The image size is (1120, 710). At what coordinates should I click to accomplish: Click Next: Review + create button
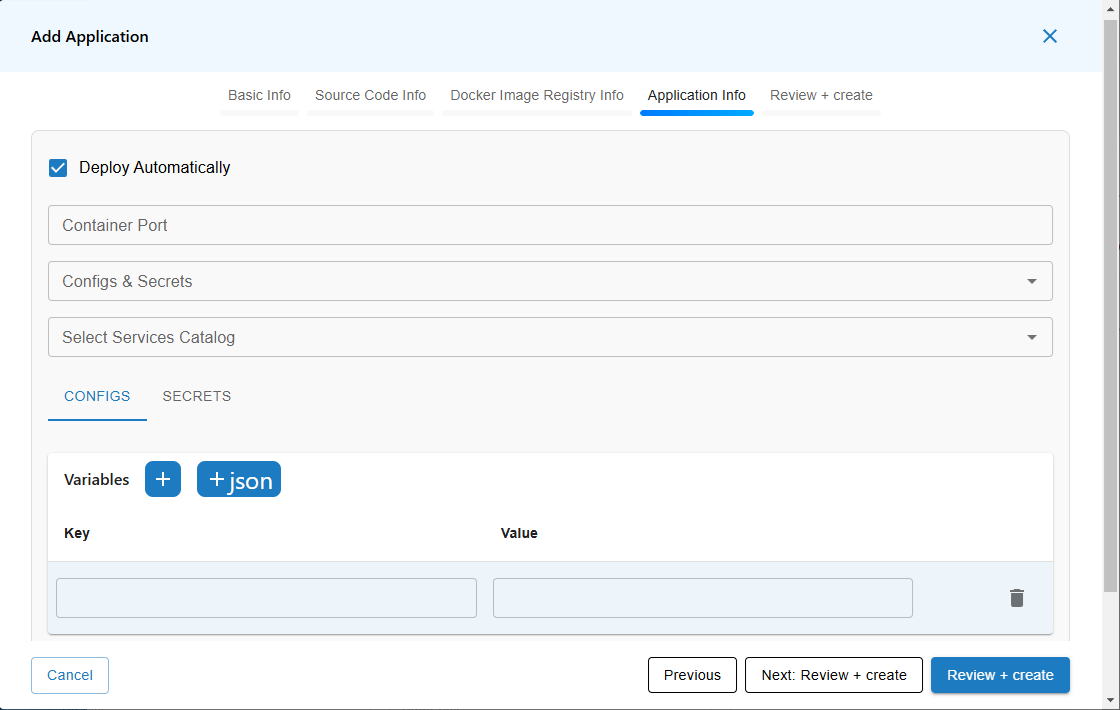834,675
